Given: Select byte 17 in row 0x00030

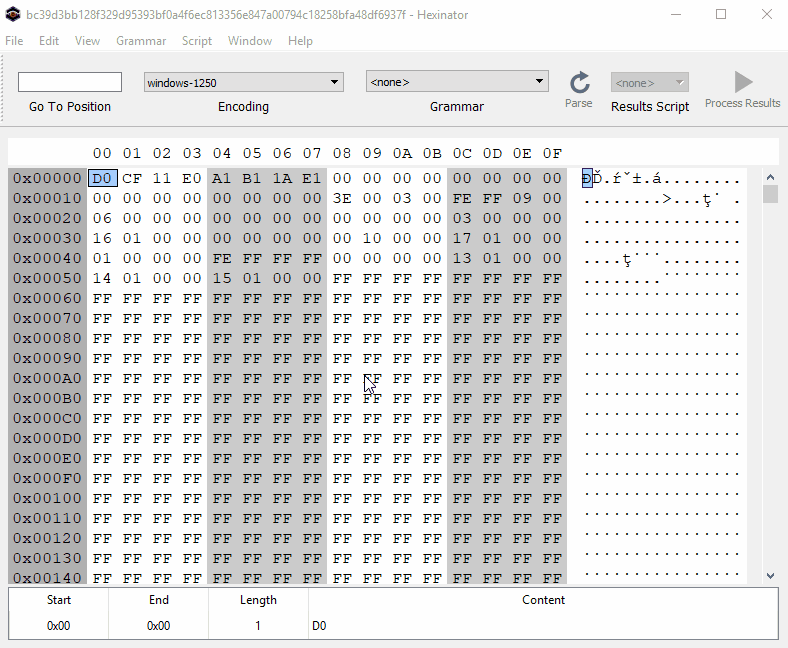Looking at the screenshot, I should click(462, 238).
